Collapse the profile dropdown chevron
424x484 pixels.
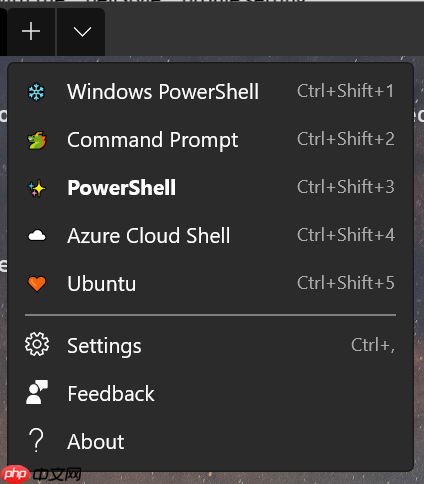[82, 32]
